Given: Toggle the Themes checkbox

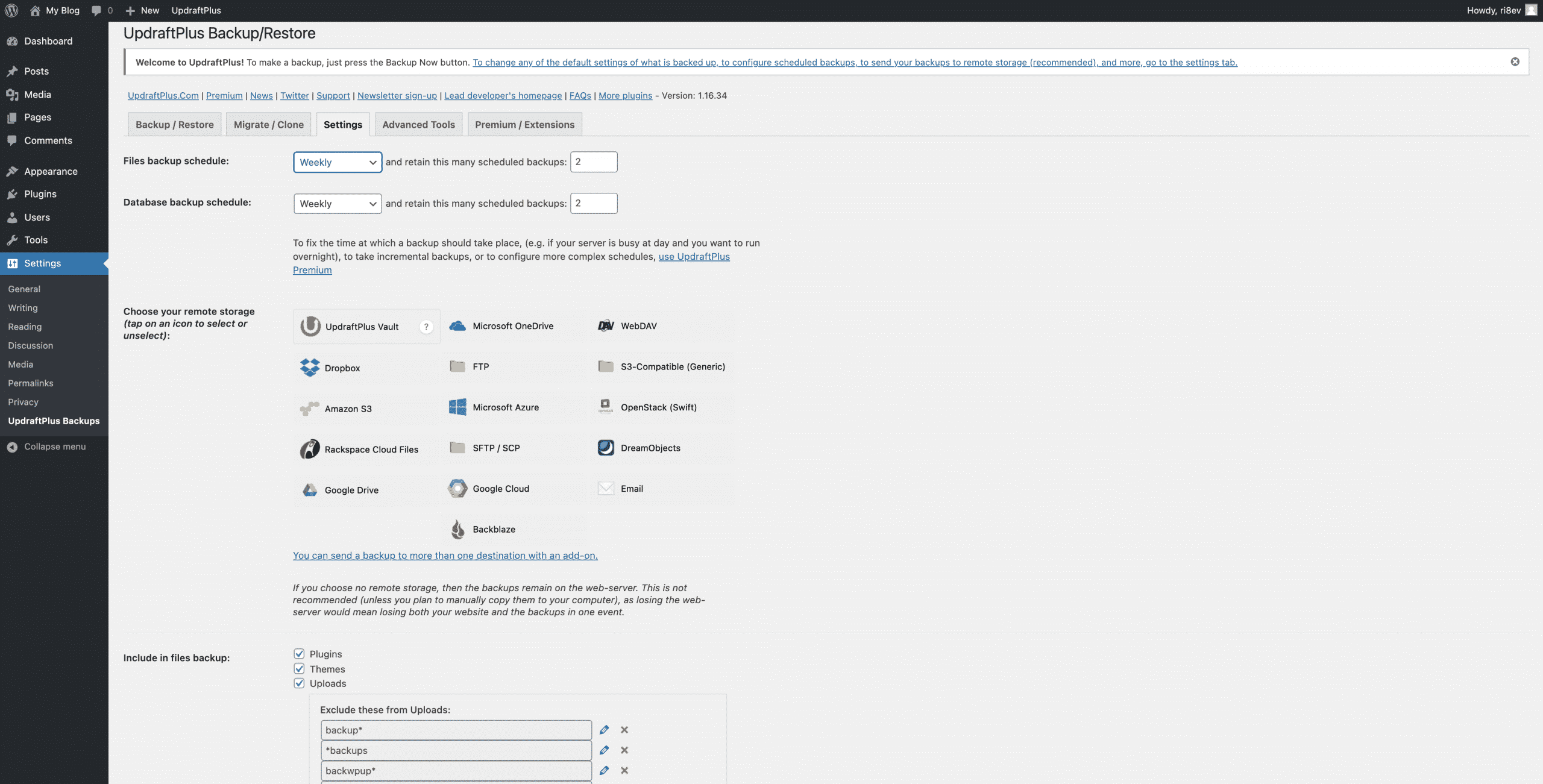Looking at the screenshot, I should (299, 668).
